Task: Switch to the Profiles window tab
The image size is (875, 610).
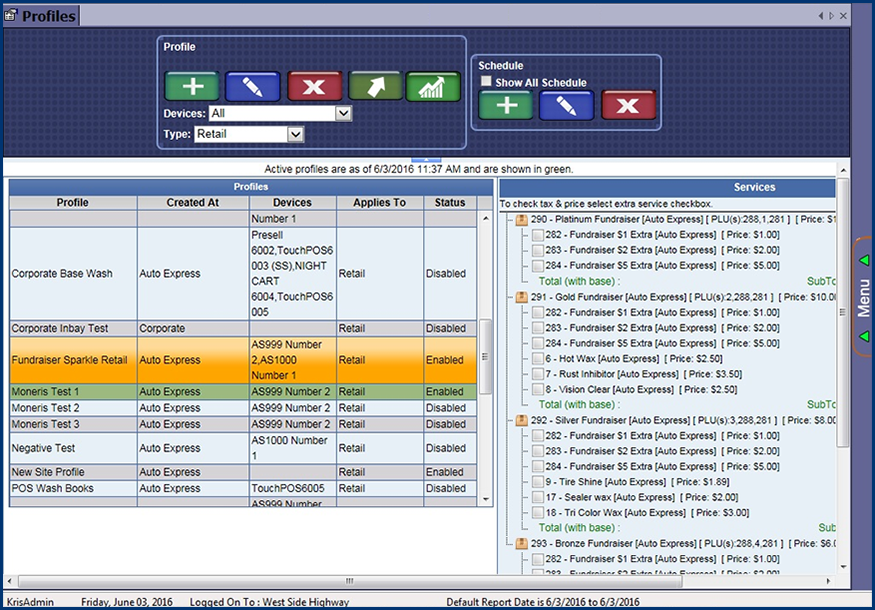Action: [x=41, y=16]
